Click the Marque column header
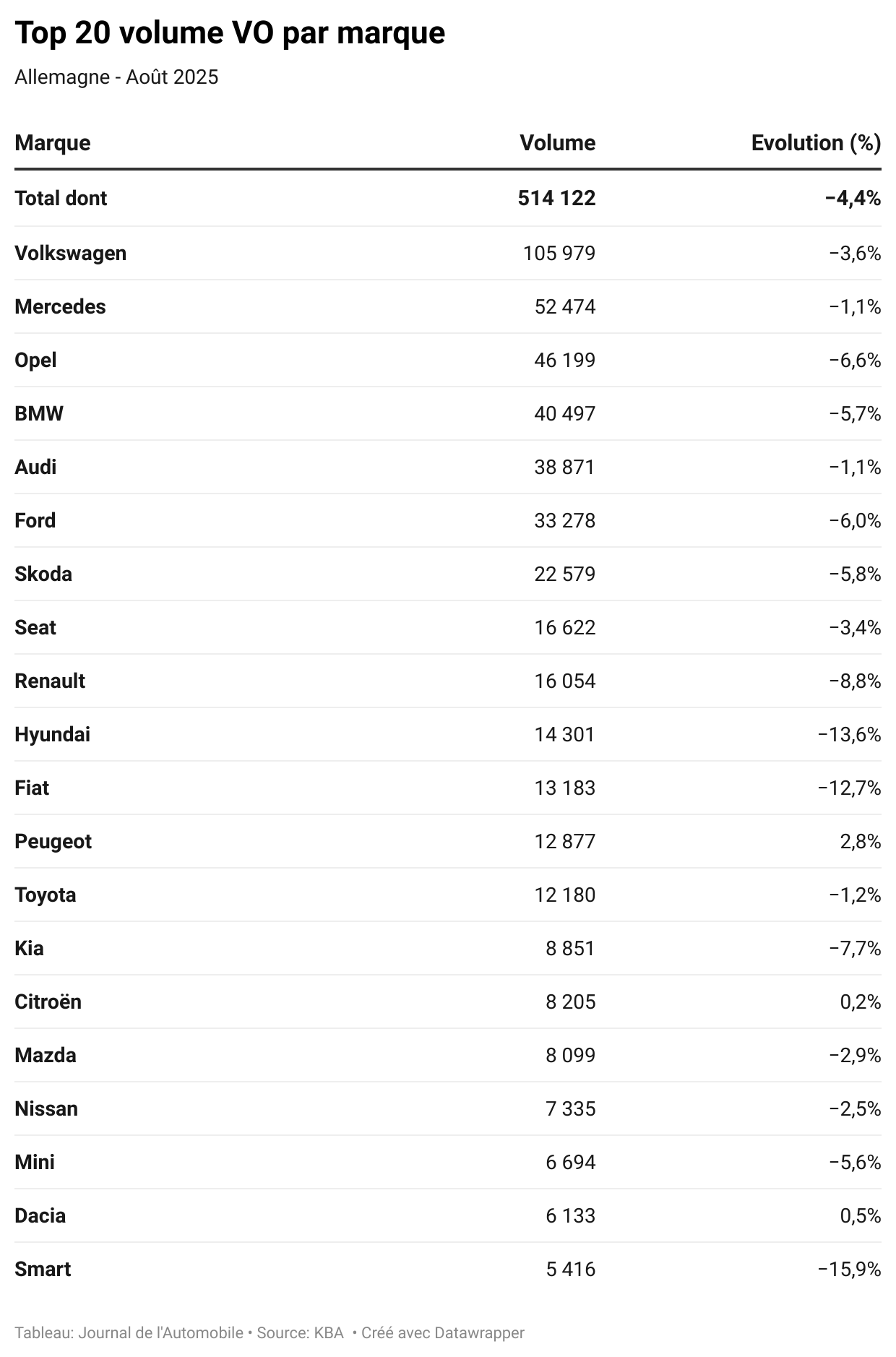This screenshot has width=896, height=1357. 53,143
